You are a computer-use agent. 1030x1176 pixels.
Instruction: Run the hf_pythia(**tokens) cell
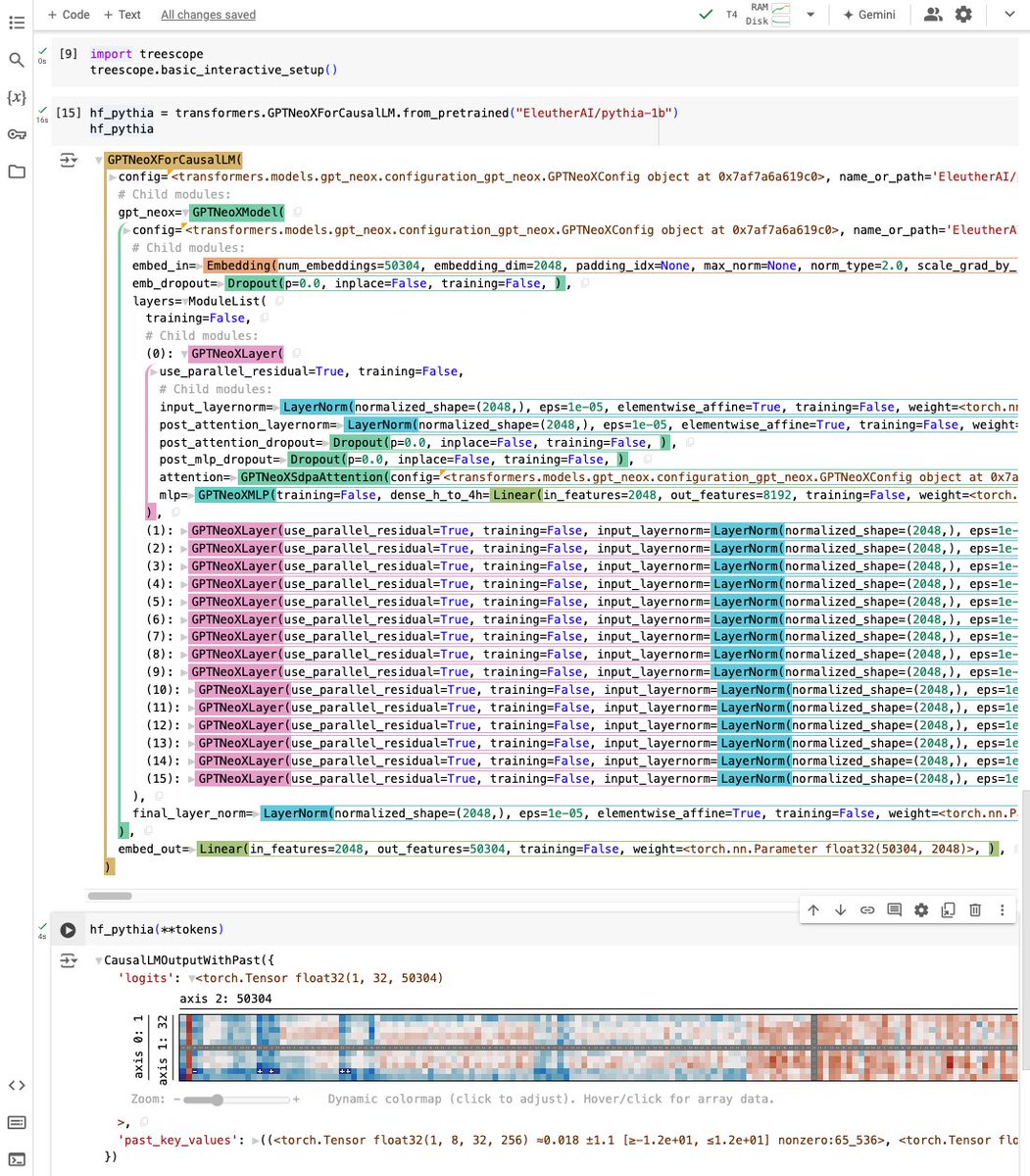(x=68, y=929)
